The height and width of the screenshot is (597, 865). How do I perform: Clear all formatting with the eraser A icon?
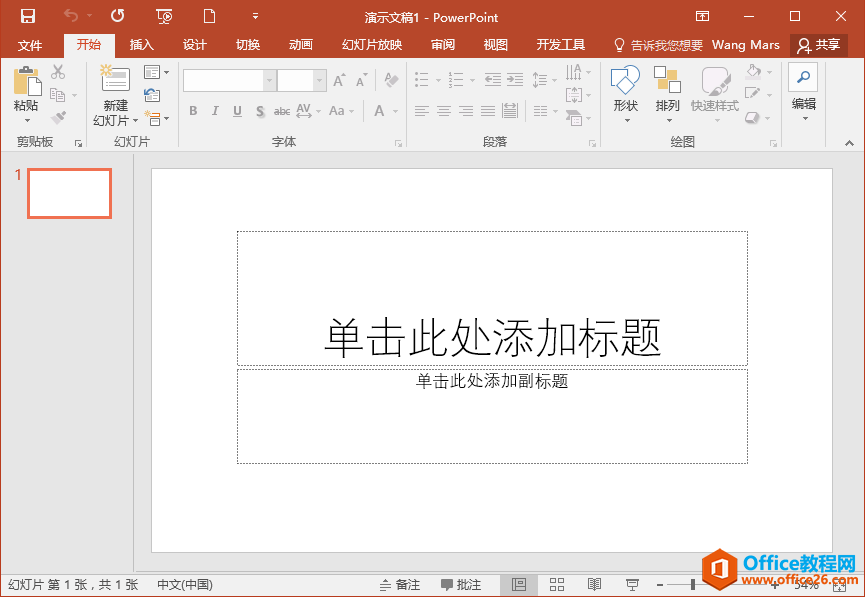pyautogui.click(x=391, y=80)
